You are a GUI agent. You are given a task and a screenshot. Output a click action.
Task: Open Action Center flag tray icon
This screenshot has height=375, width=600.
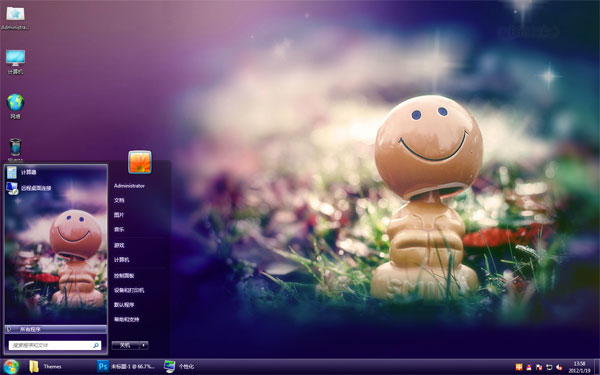pos(539,367)
